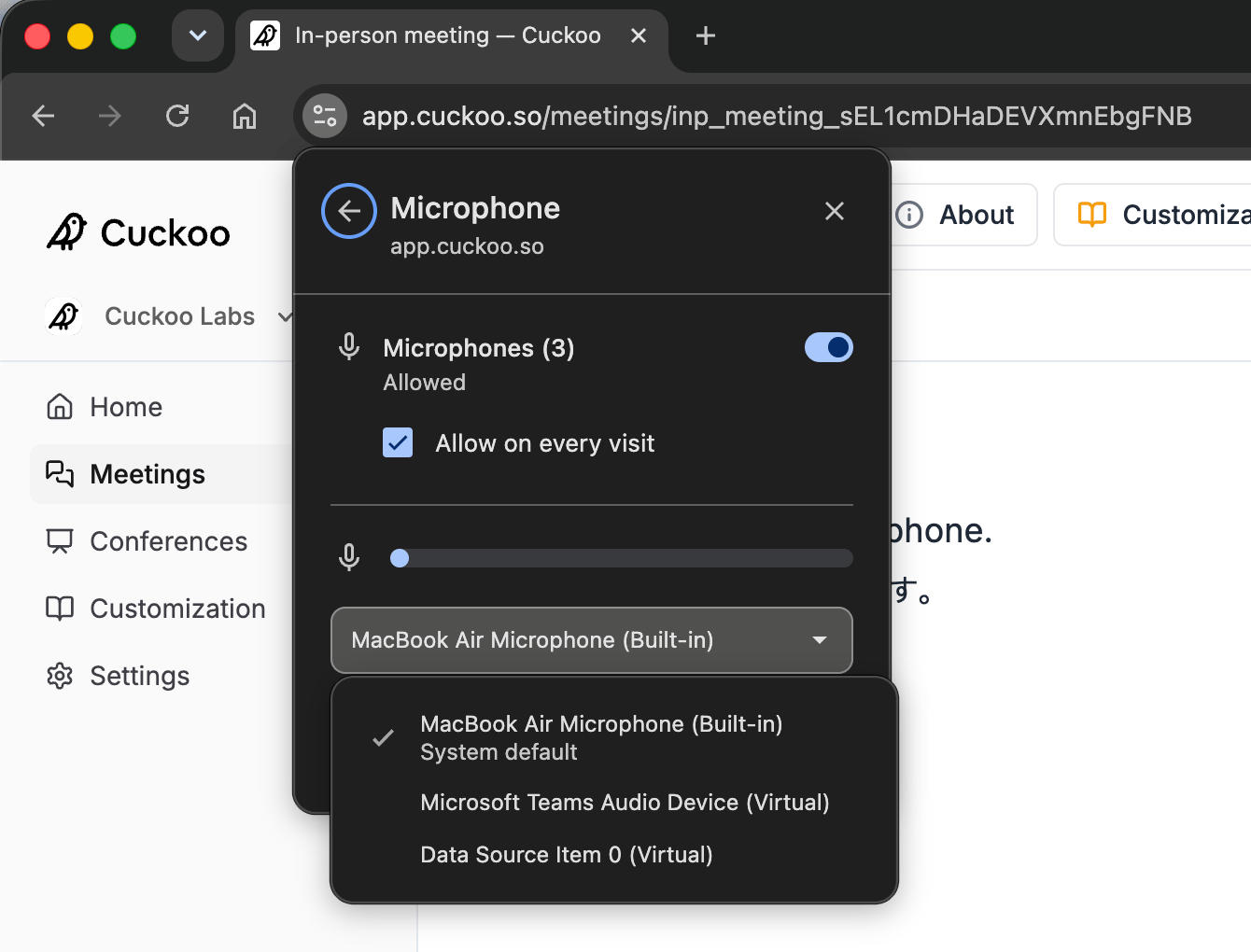1251x952 pixels.
Task: Open site information icon in address bar
Action: coord(325,116)
